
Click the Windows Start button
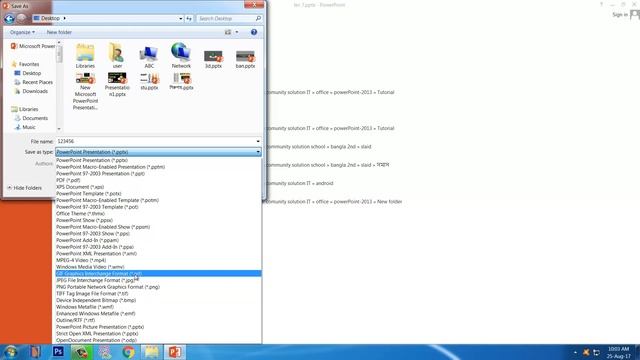point(11,352)
